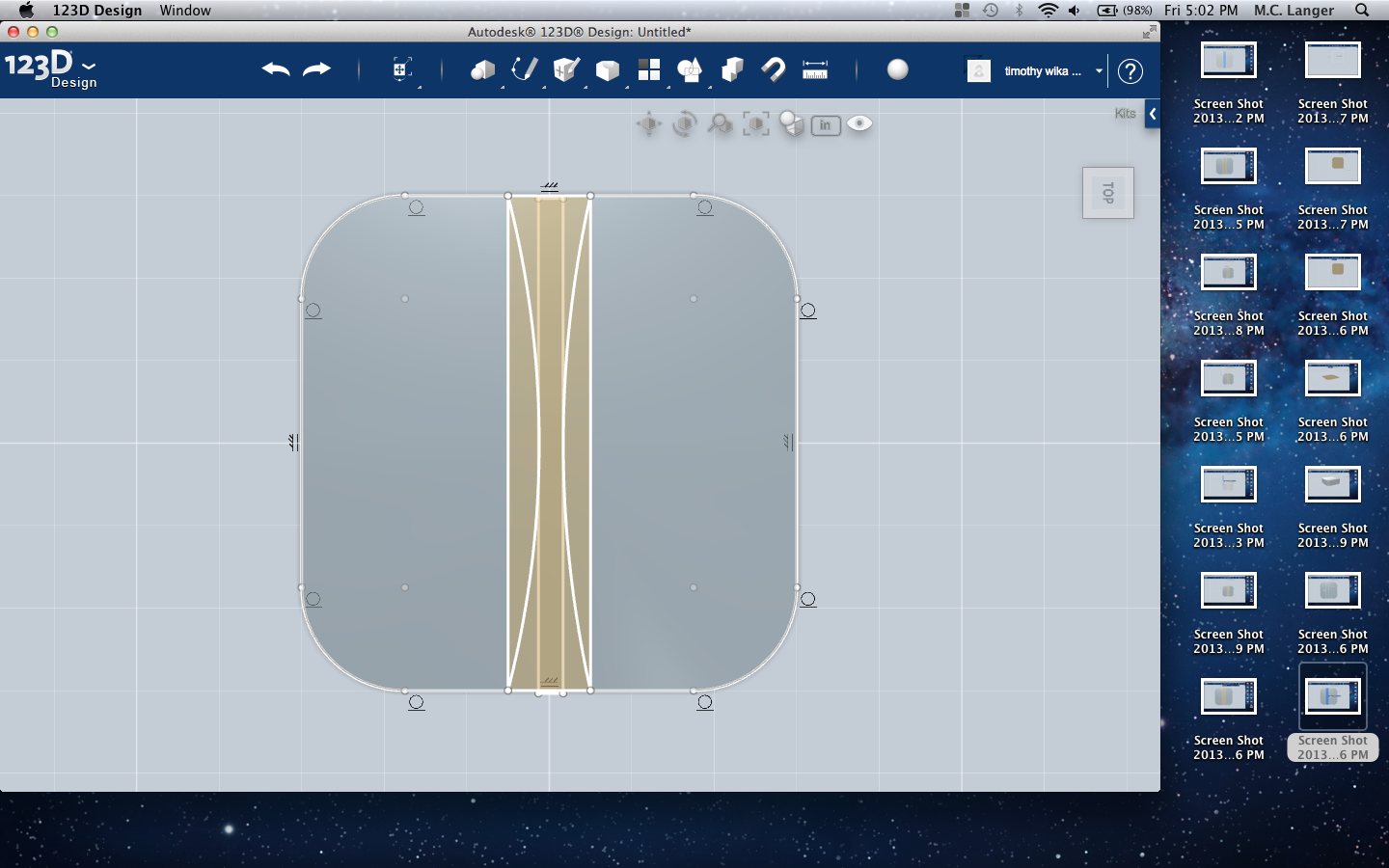
Task: Open the Primitives tool menu
Action: click(x=482, y=69)
